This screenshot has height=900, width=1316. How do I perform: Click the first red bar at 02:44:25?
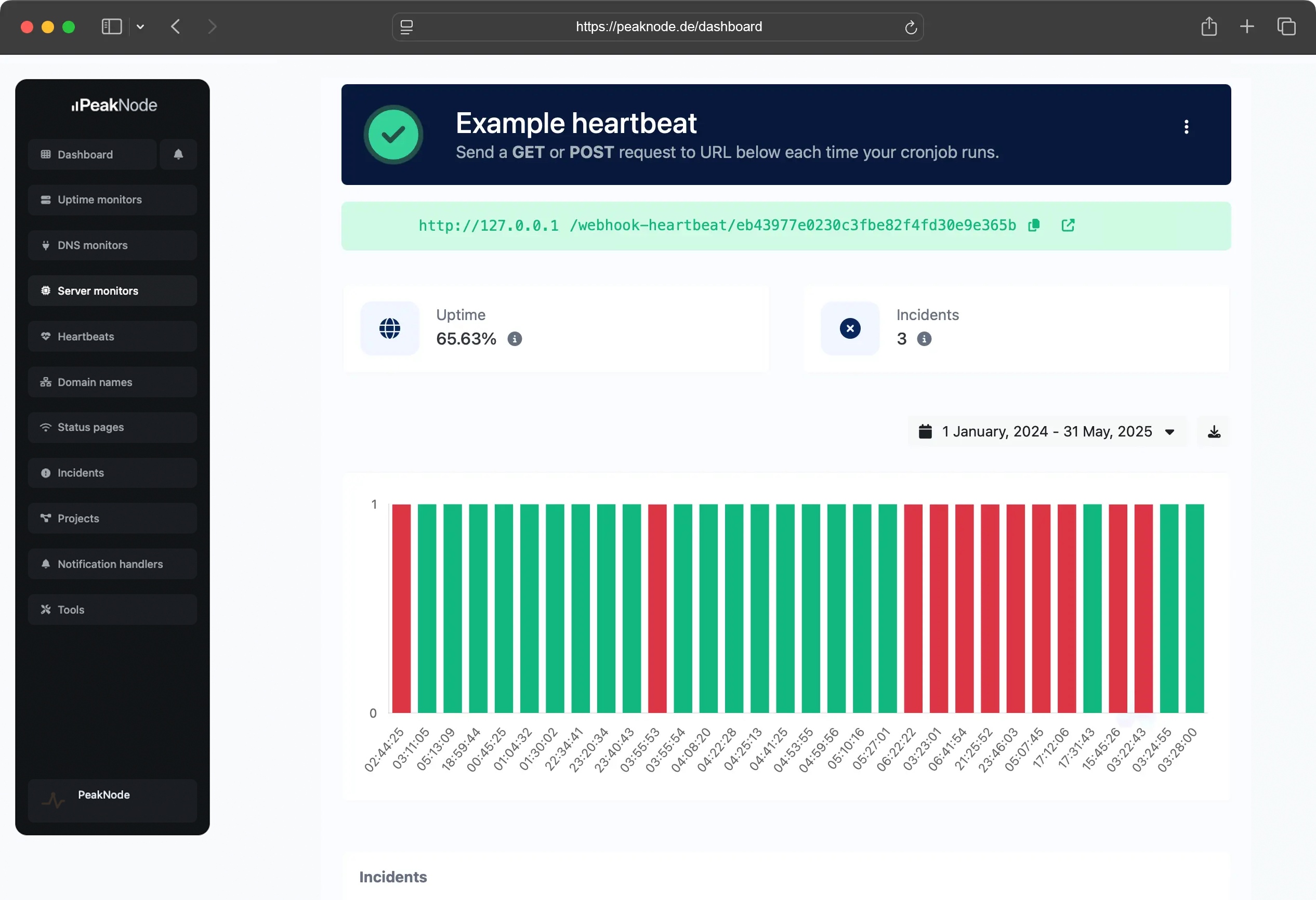click(401, 608)
